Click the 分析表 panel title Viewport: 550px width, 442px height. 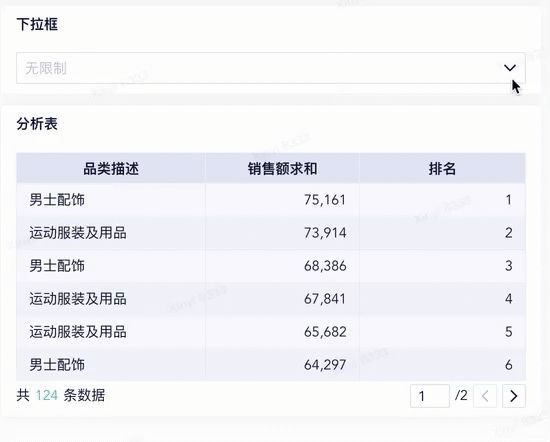(37, 124)
